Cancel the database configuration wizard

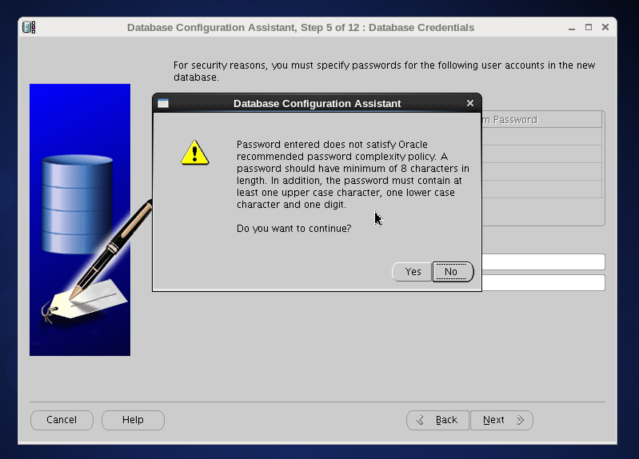point(62,420)
